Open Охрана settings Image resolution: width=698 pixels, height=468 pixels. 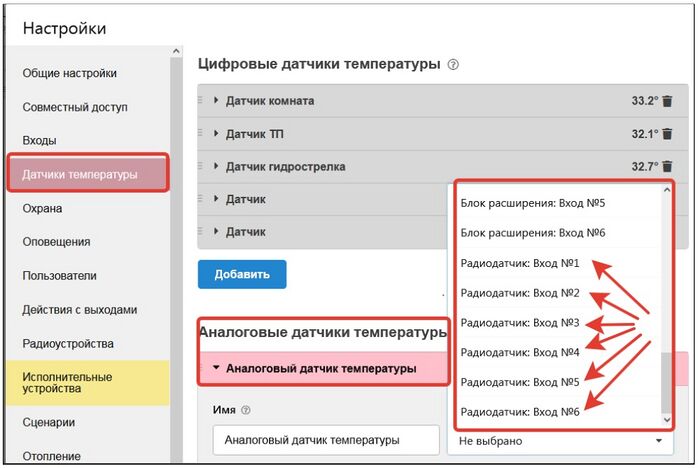click(42, 208)
